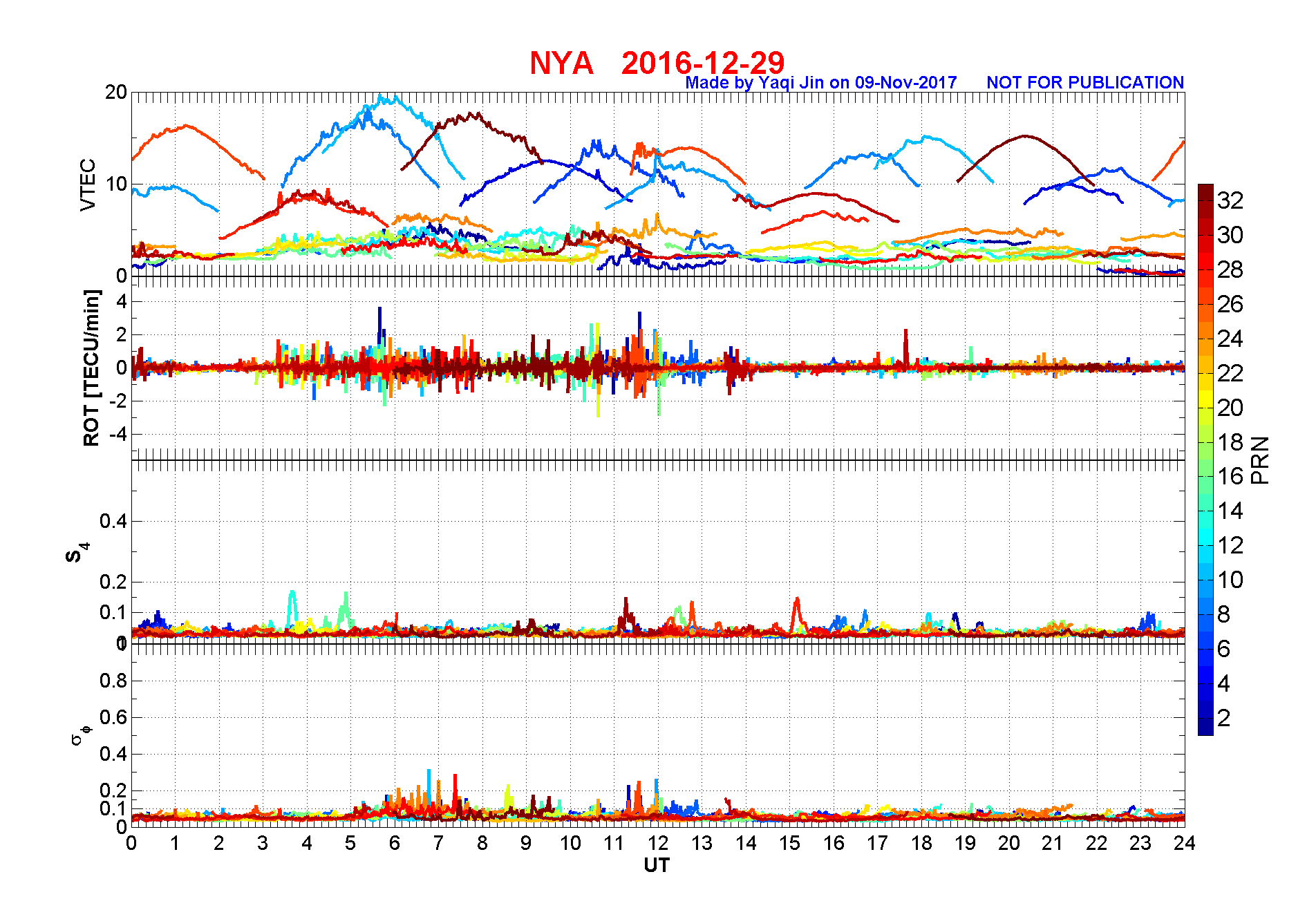Click UT axis tick "7"
Viewport: 1316px width, 919px height.
point(438,843)
